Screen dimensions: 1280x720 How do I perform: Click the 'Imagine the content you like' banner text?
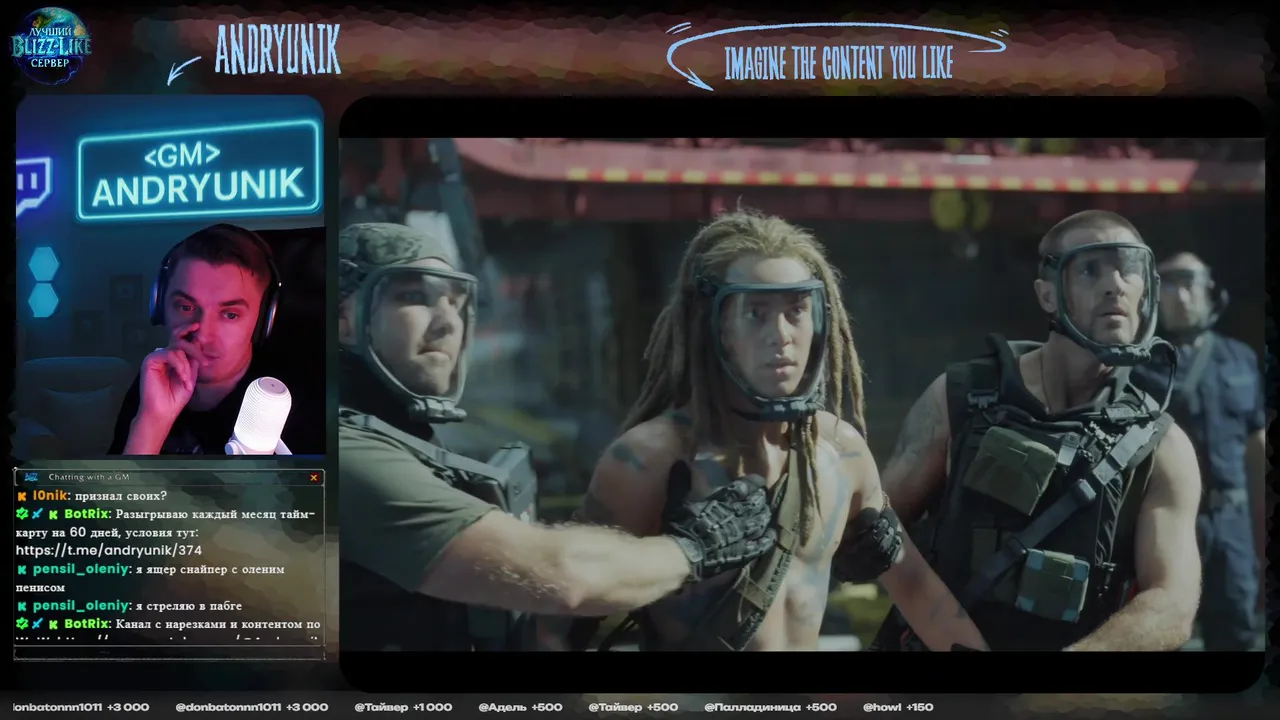838,65
